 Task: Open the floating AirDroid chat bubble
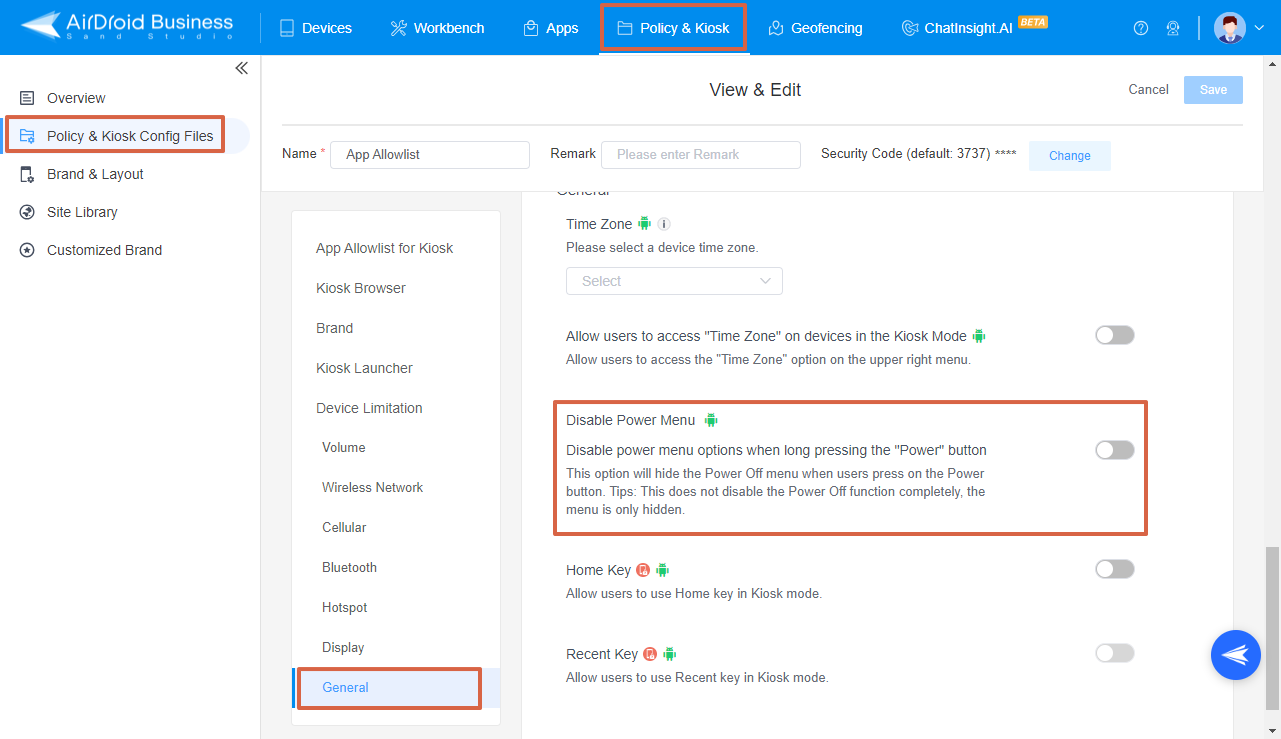point(1236,655)
